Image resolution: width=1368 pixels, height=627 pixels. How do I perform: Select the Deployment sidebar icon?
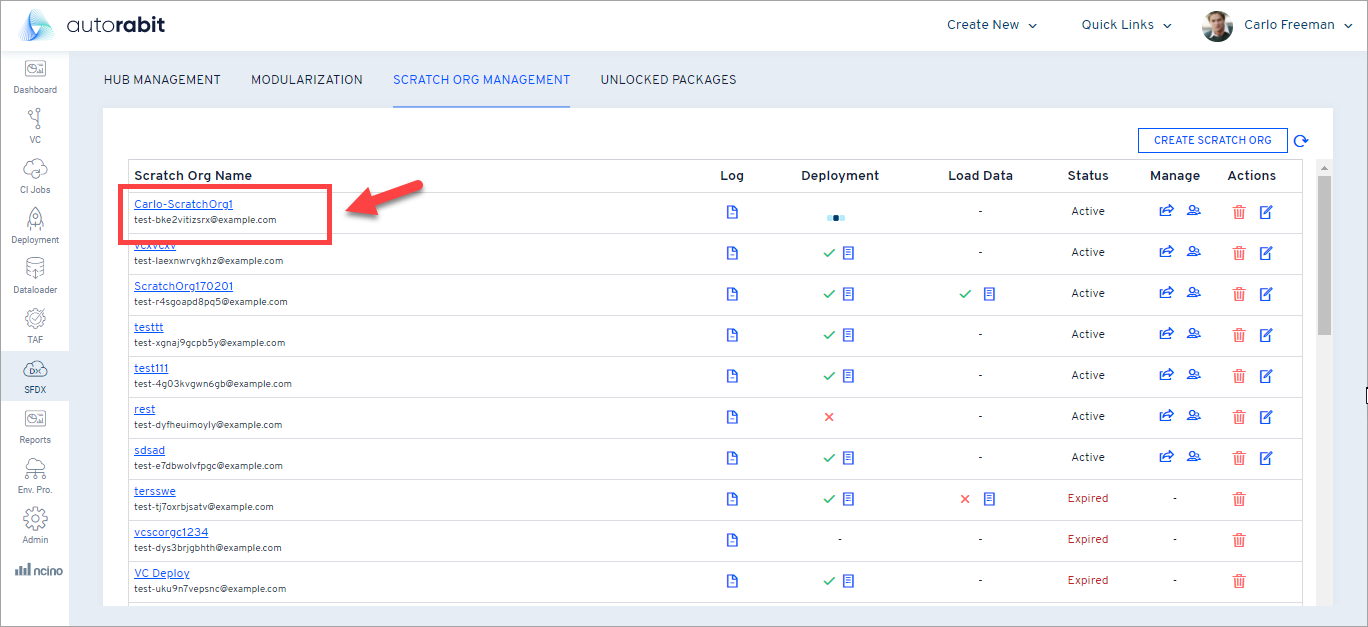[x=35, y=224]
